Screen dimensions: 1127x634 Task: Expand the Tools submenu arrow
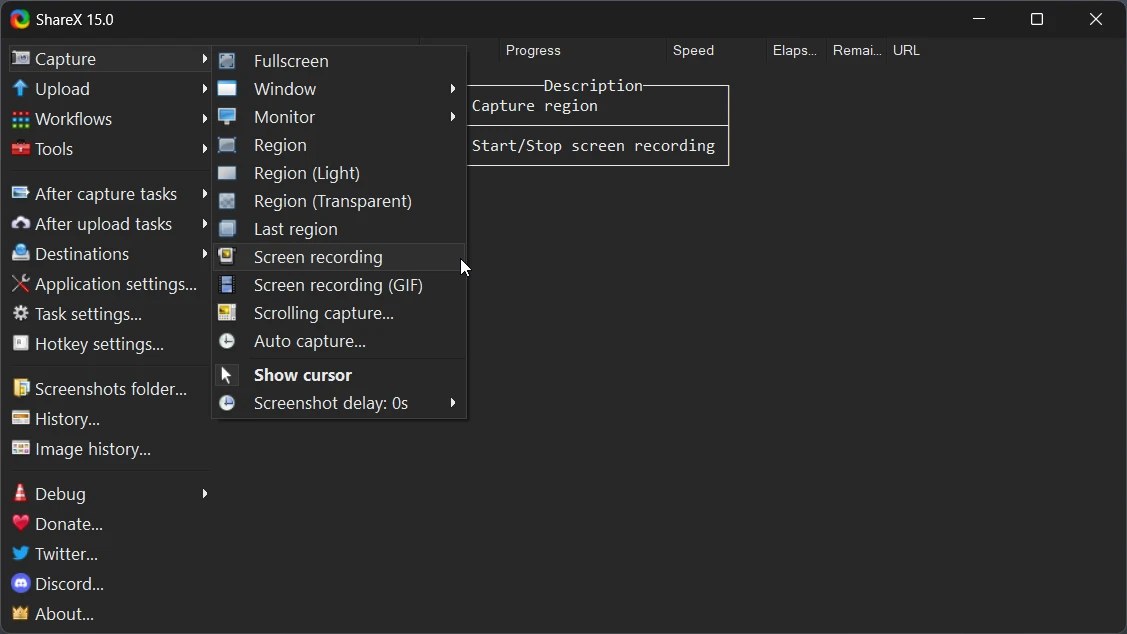pyautogui.click(x=205, y=149)
